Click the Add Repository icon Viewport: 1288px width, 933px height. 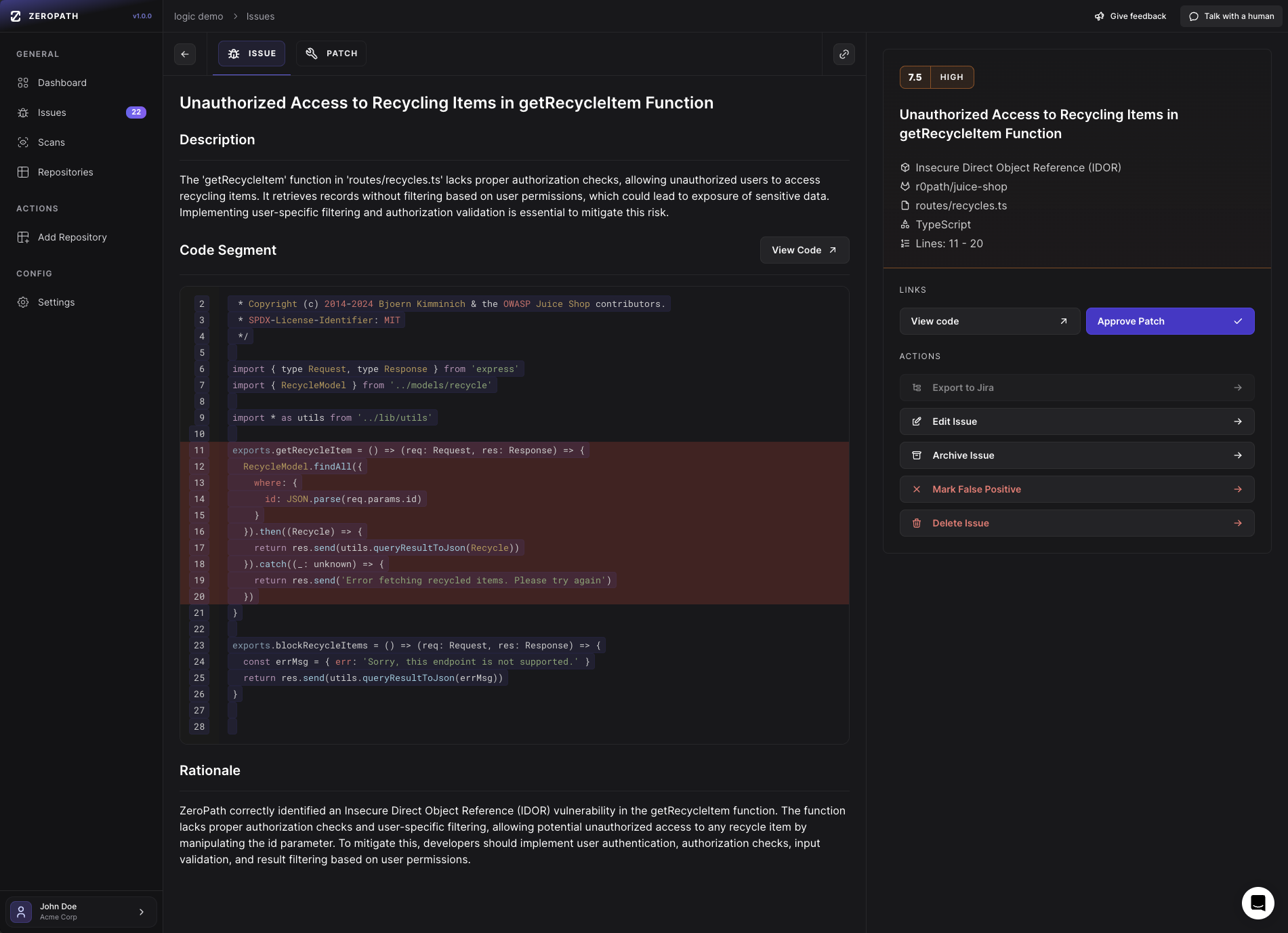[x=23, y=237]
